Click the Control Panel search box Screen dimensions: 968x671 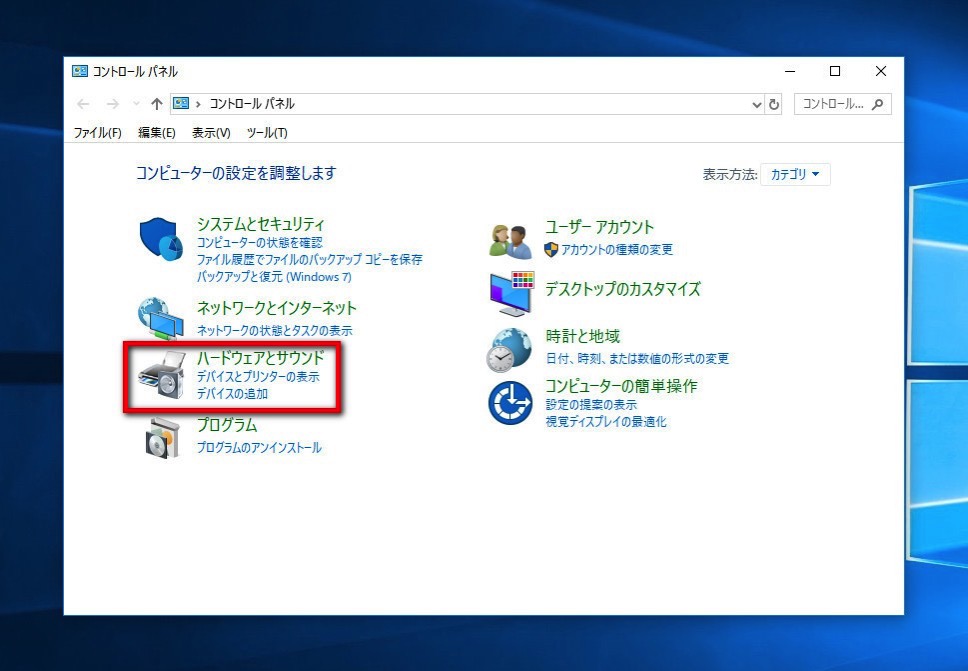click(x=832, y=104)
